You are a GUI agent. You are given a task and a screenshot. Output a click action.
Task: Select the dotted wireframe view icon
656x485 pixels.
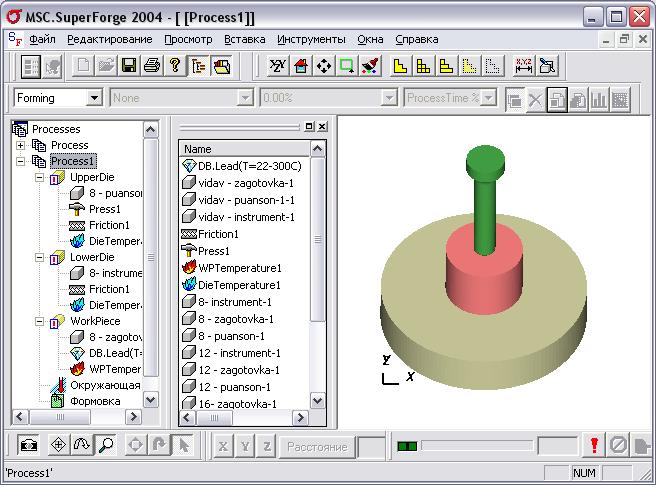click(x=492, y=66)
